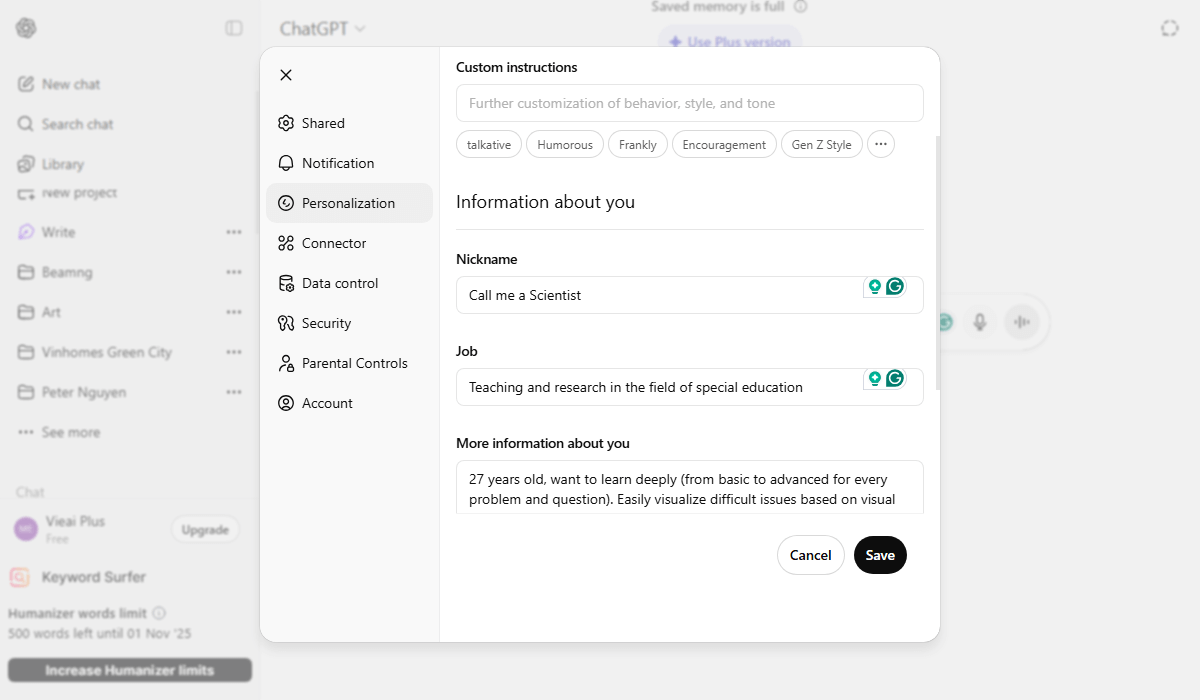1200x700 pixels.
Task: Start voice mode with the waveform icon
Action: pos(1022,322)
